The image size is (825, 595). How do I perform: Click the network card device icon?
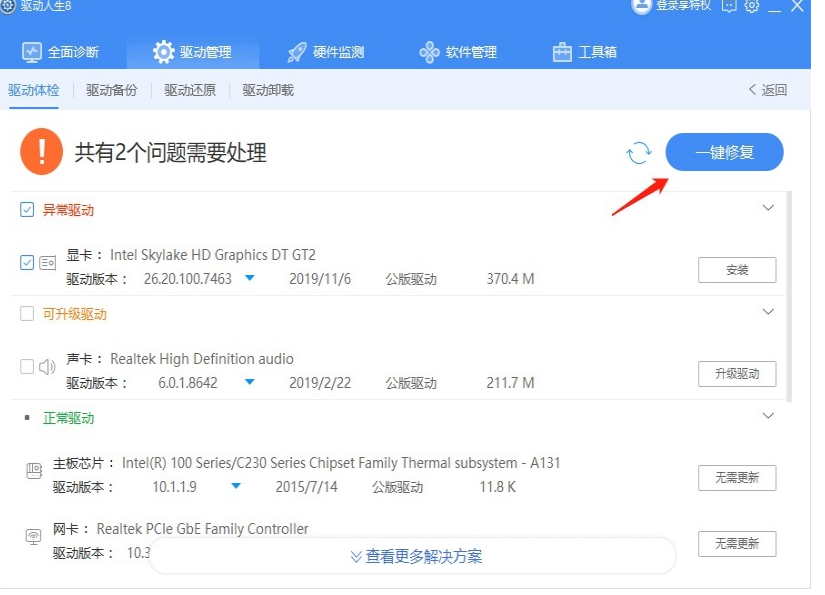(33, 537)
